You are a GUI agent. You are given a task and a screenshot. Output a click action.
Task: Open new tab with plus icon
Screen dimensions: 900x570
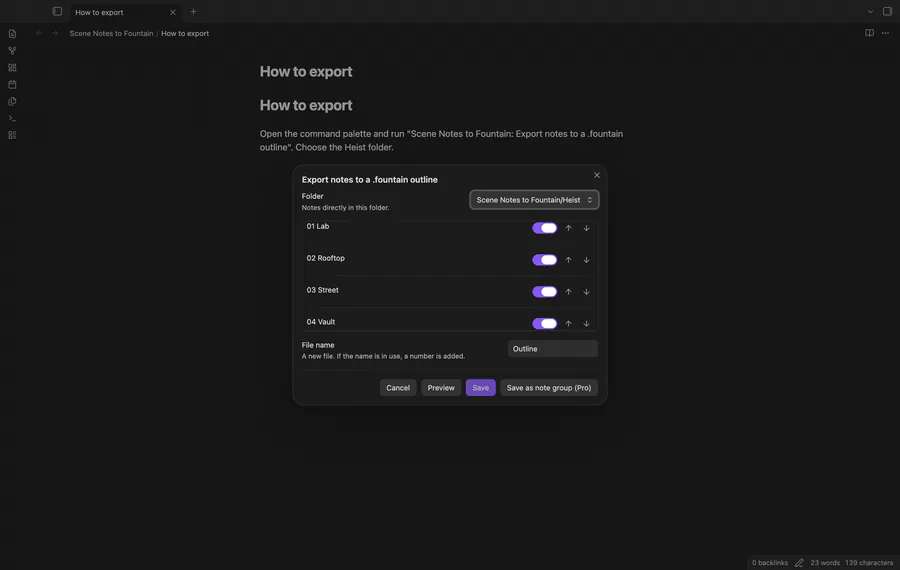click(x=193, y=11)
